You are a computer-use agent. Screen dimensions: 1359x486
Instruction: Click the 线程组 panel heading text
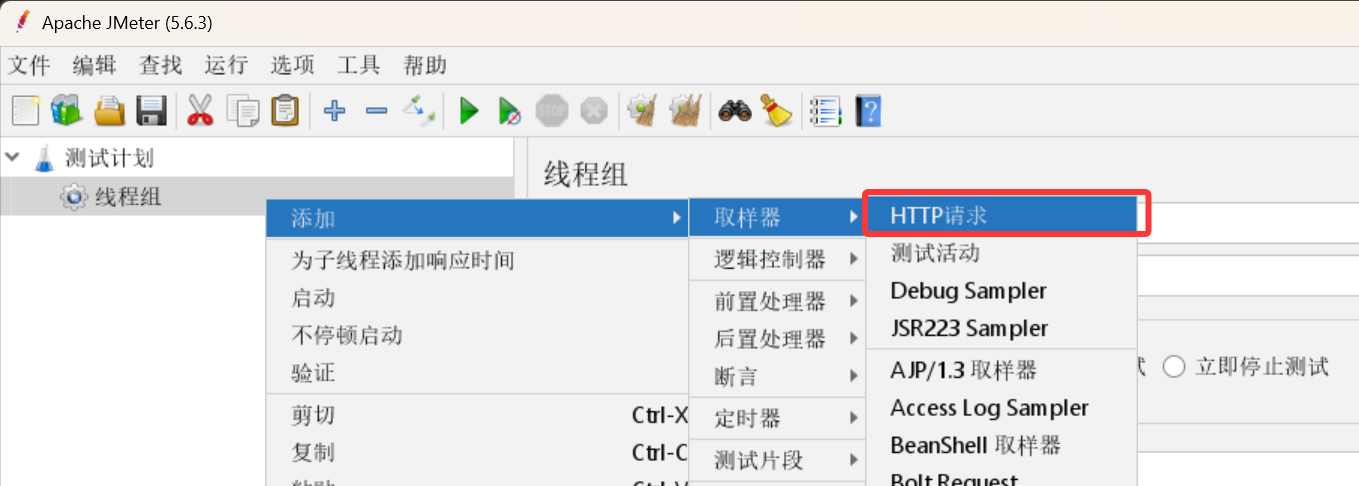click(x=586, y=175)
